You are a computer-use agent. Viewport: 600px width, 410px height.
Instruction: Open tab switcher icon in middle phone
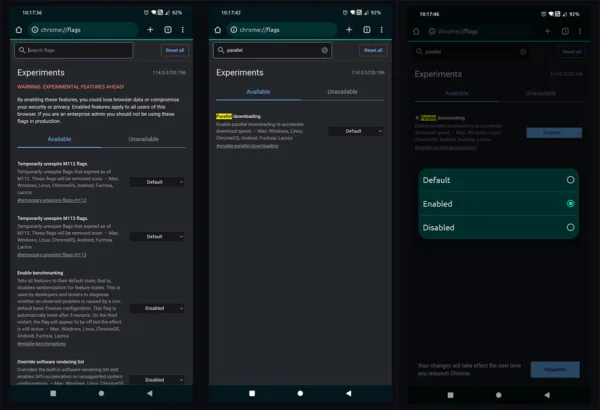(367, 29)
